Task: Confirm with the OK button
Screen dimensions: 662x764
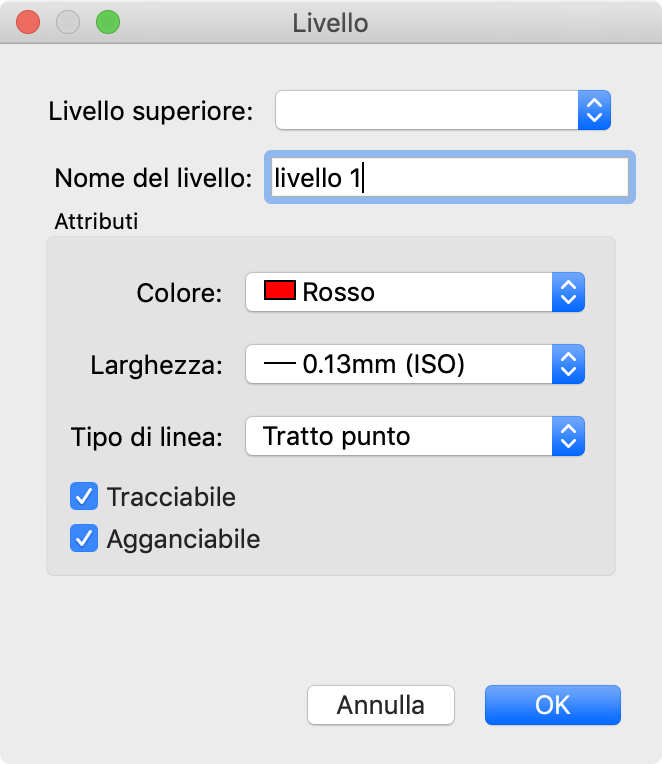Action: tap(552, 705)
